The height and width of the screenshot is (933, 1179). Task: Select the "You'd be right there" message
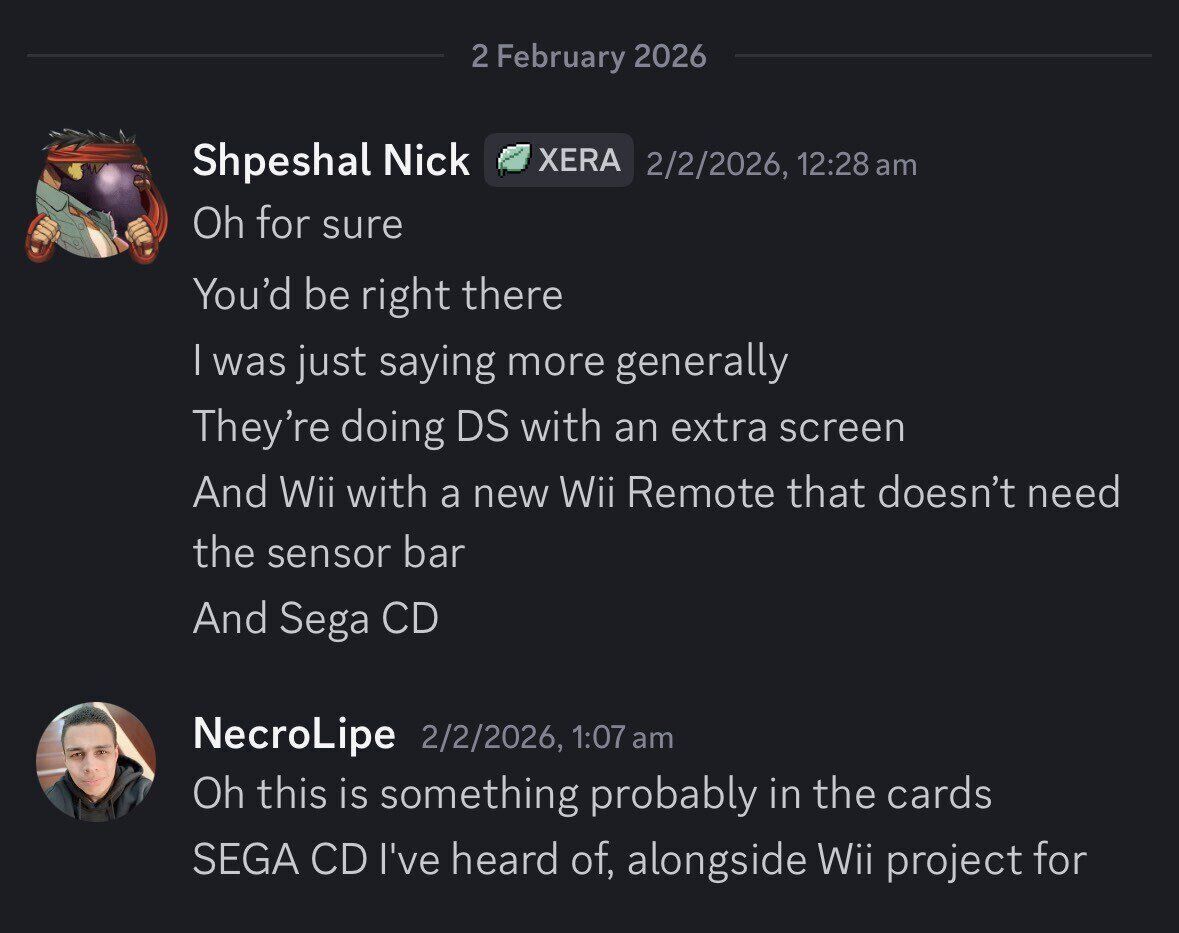[x=377, y=295]
